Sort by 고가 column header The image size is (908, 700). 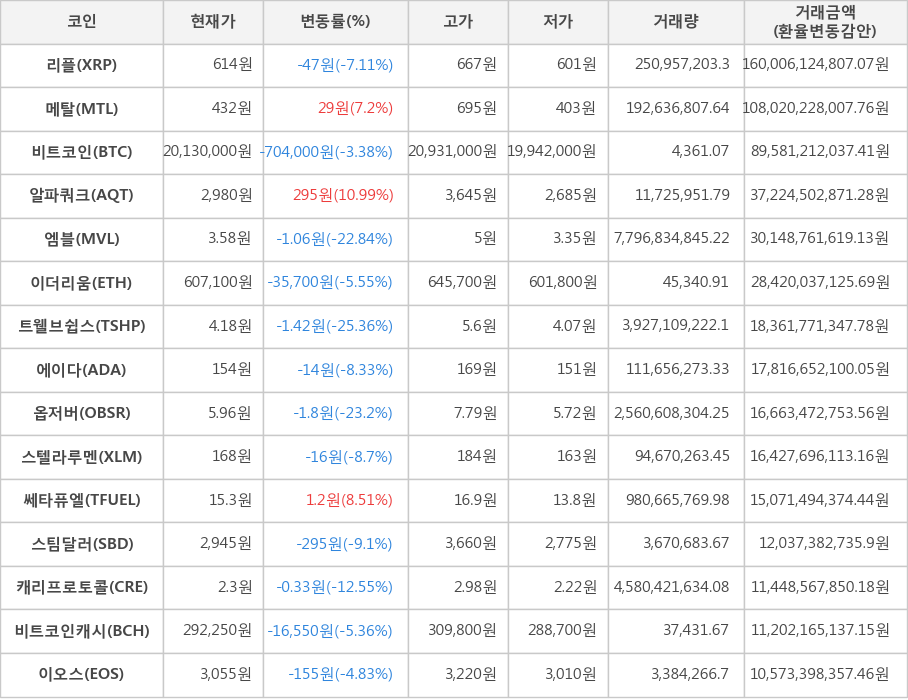(x=456, y=23)
